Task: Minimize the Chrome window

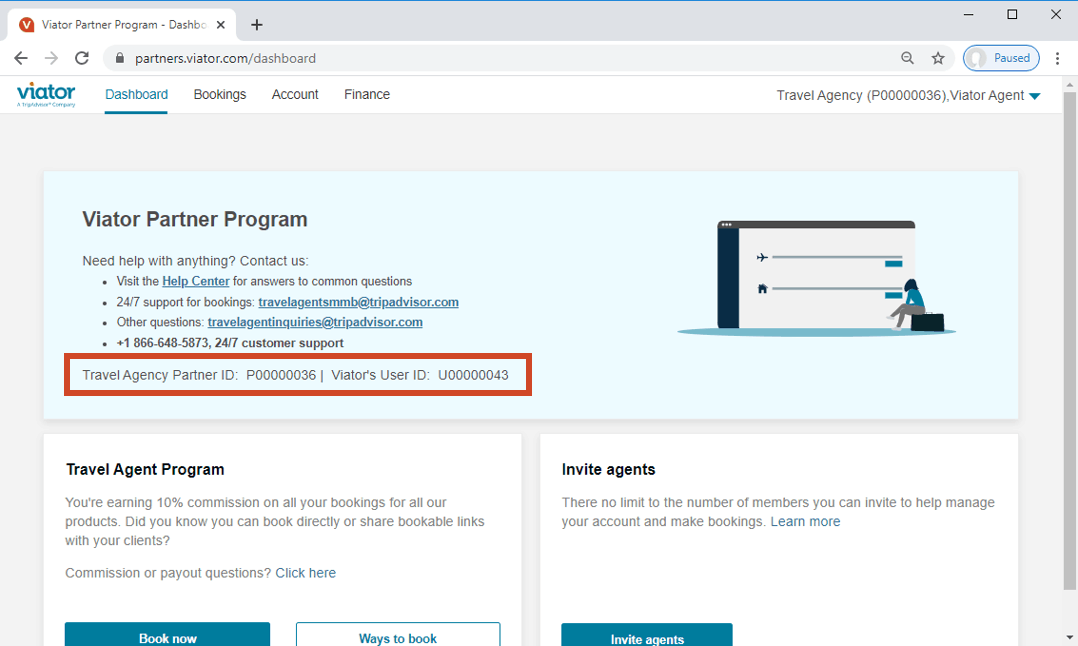Action: tap(969, 14)
